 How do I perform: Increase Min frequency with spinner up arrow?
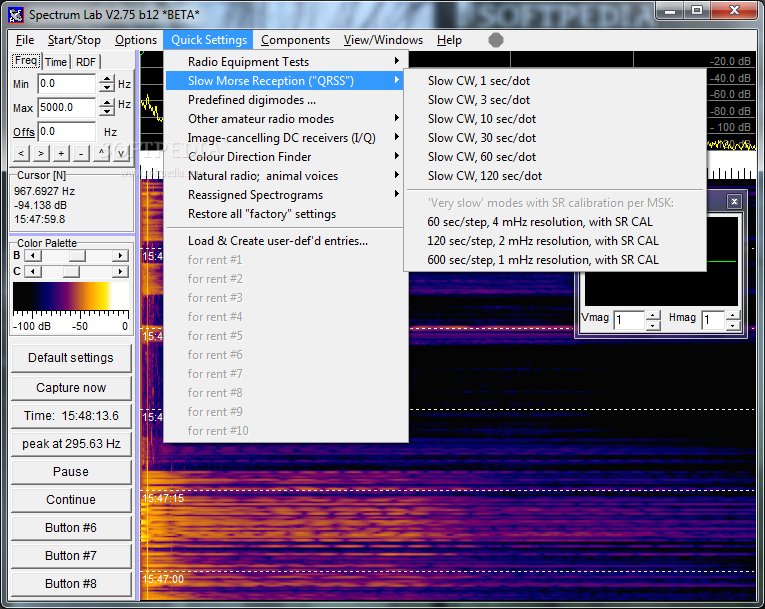[x=106, y=80]
